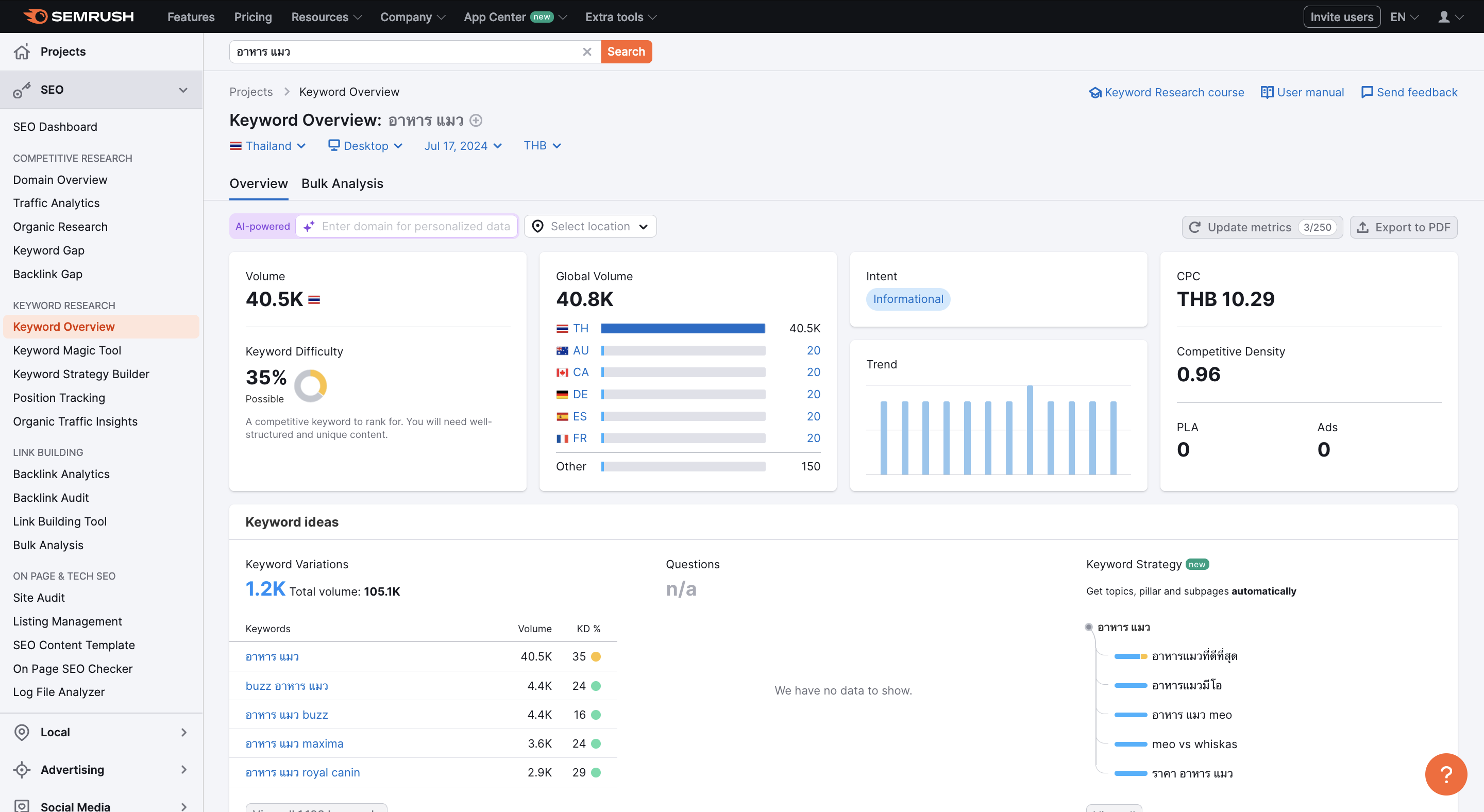
Task: Click the 1.2K keyword variations count
Action: point(265,588)
